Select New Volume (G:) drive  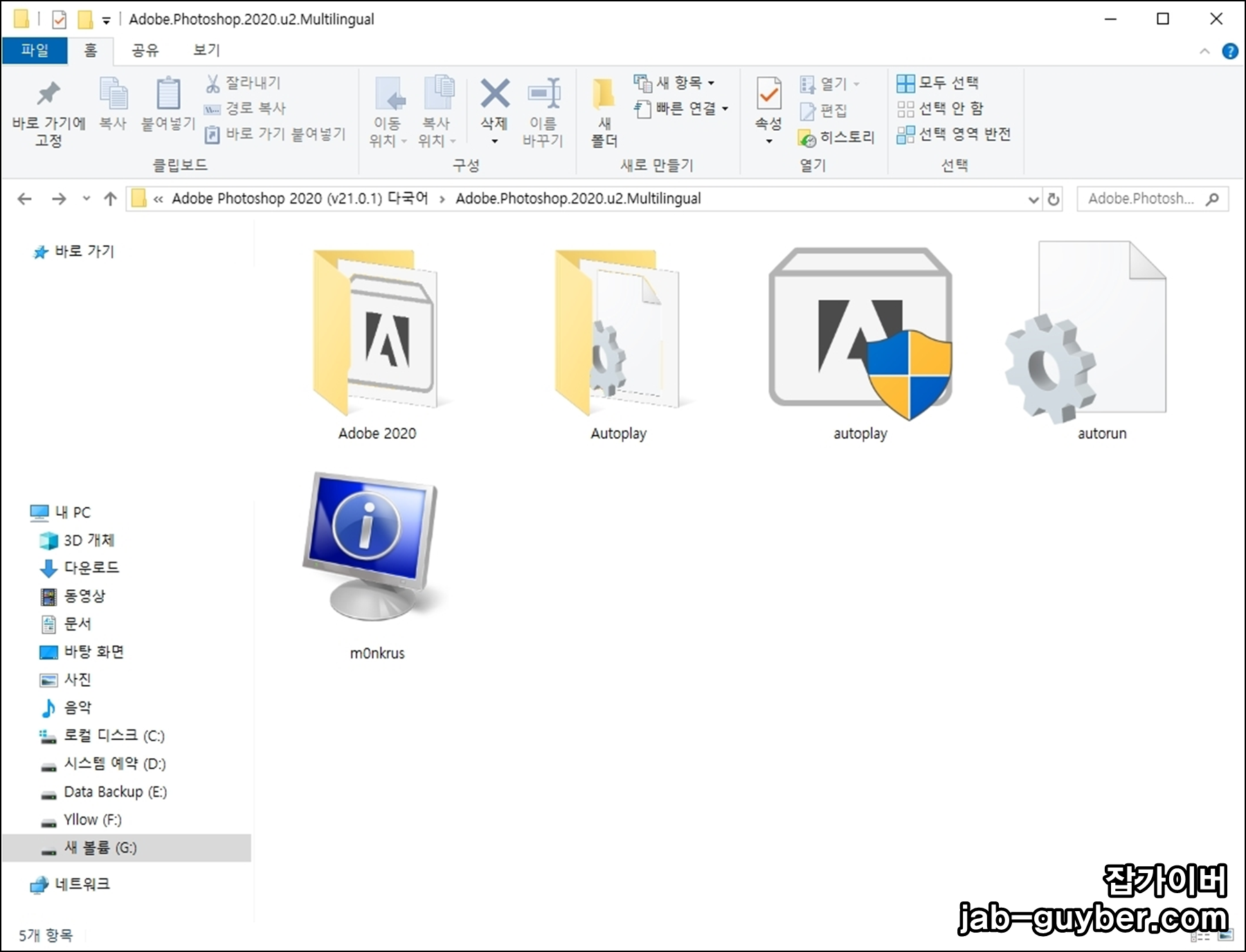point(126,847)
